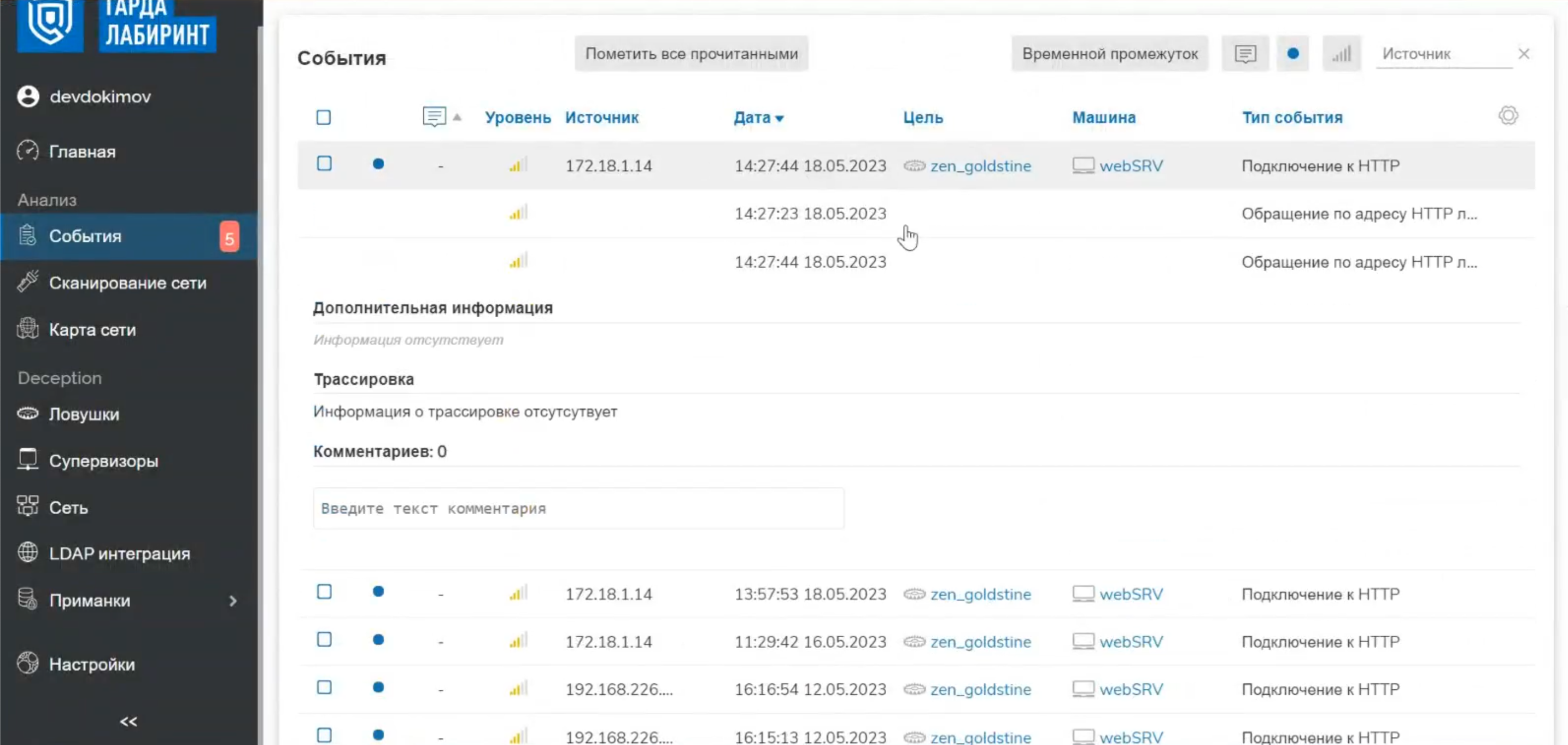Open Сканирование сети menu item
The image size is (1568, 745).
pyautogui.click(x=127, y=283)
